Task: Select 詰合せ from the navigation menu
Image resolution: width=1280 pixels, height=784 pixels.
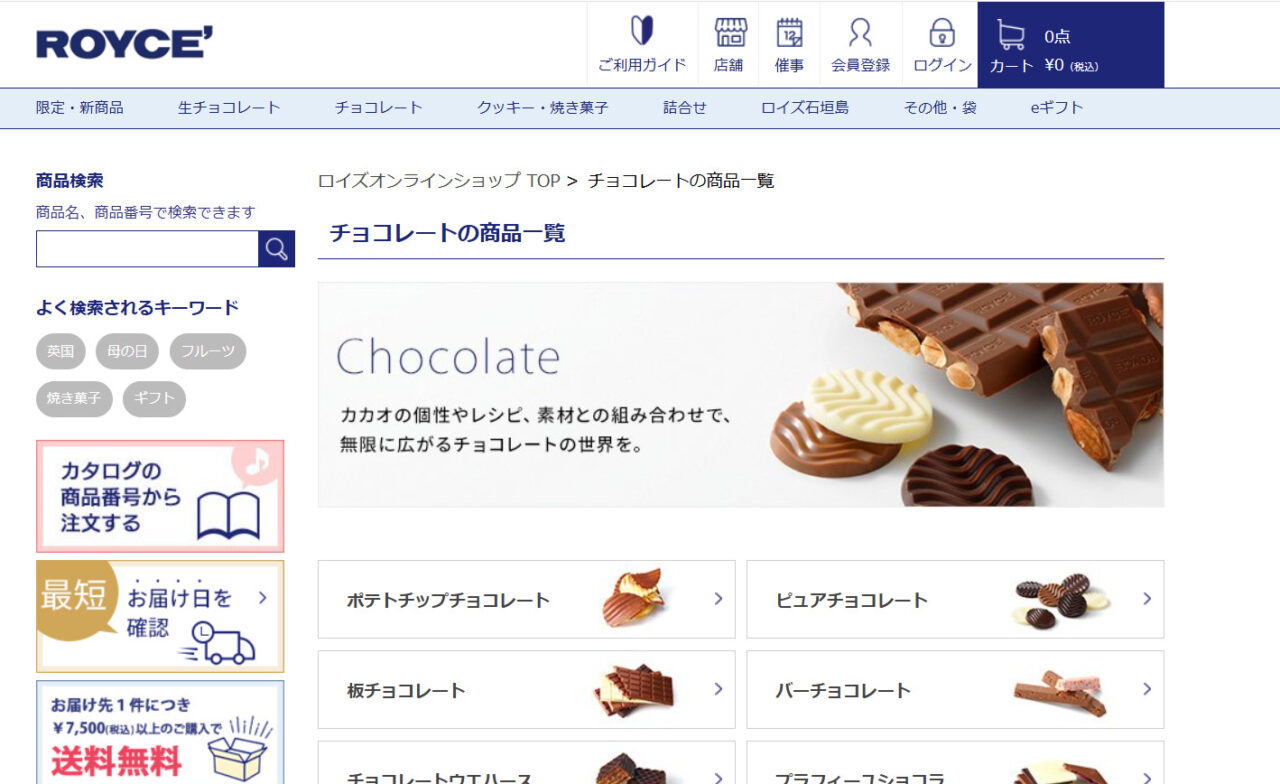Action: tap(685, 107)
